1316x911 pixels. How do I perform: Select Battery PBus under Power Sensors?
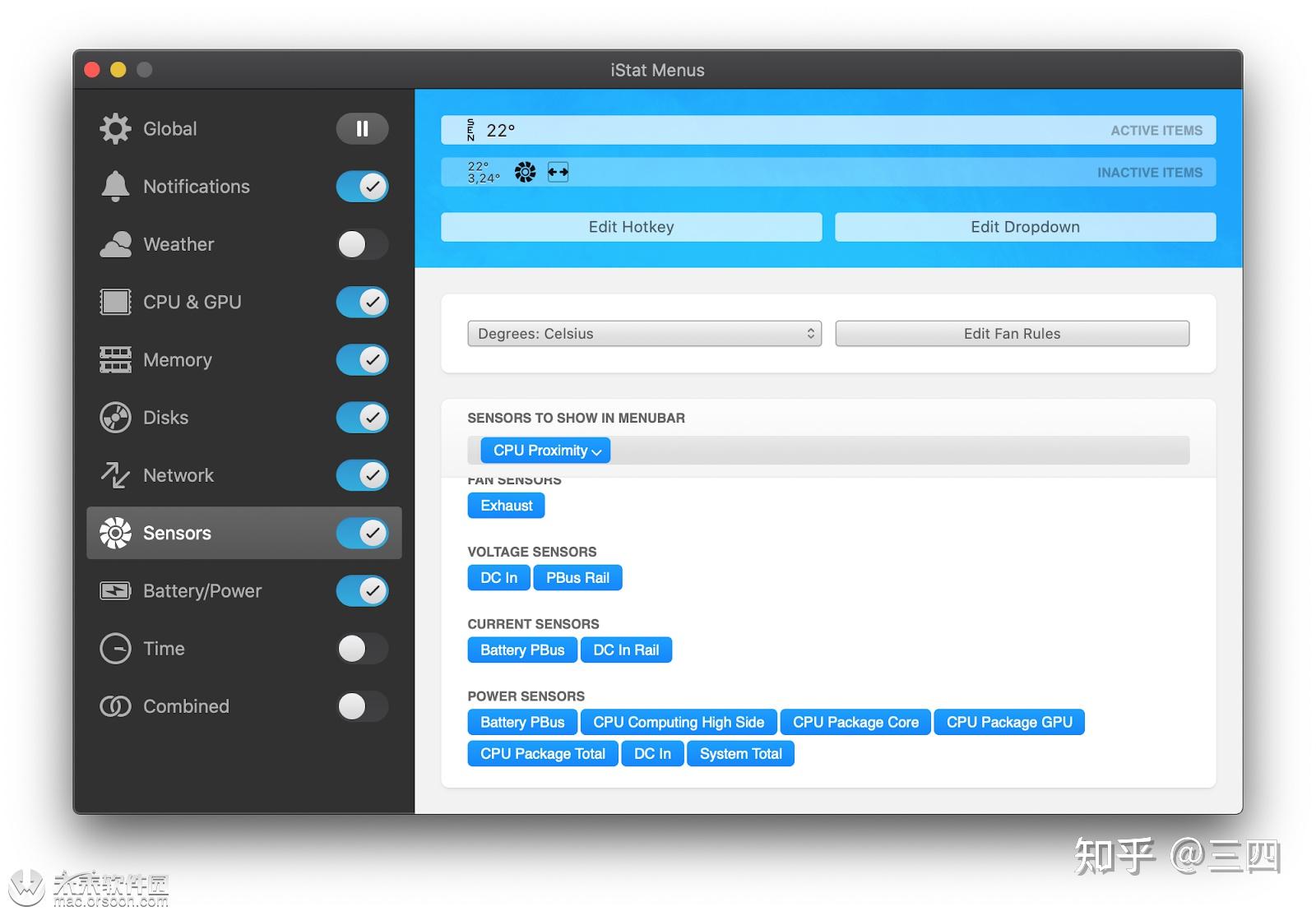click(x=522, y=723)
